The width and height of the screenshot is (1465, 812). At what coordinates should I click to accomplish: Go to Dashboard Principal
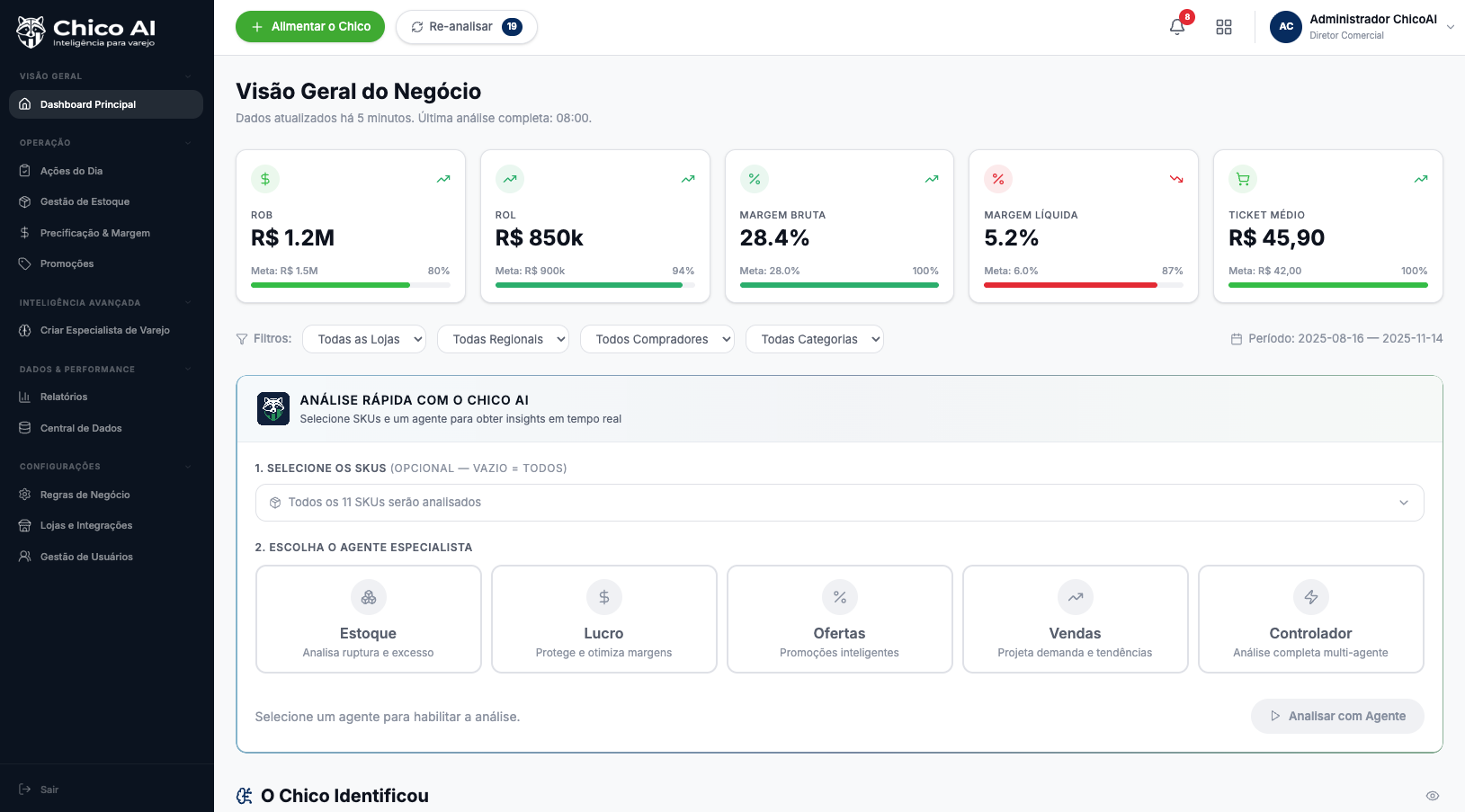(106, 104)
